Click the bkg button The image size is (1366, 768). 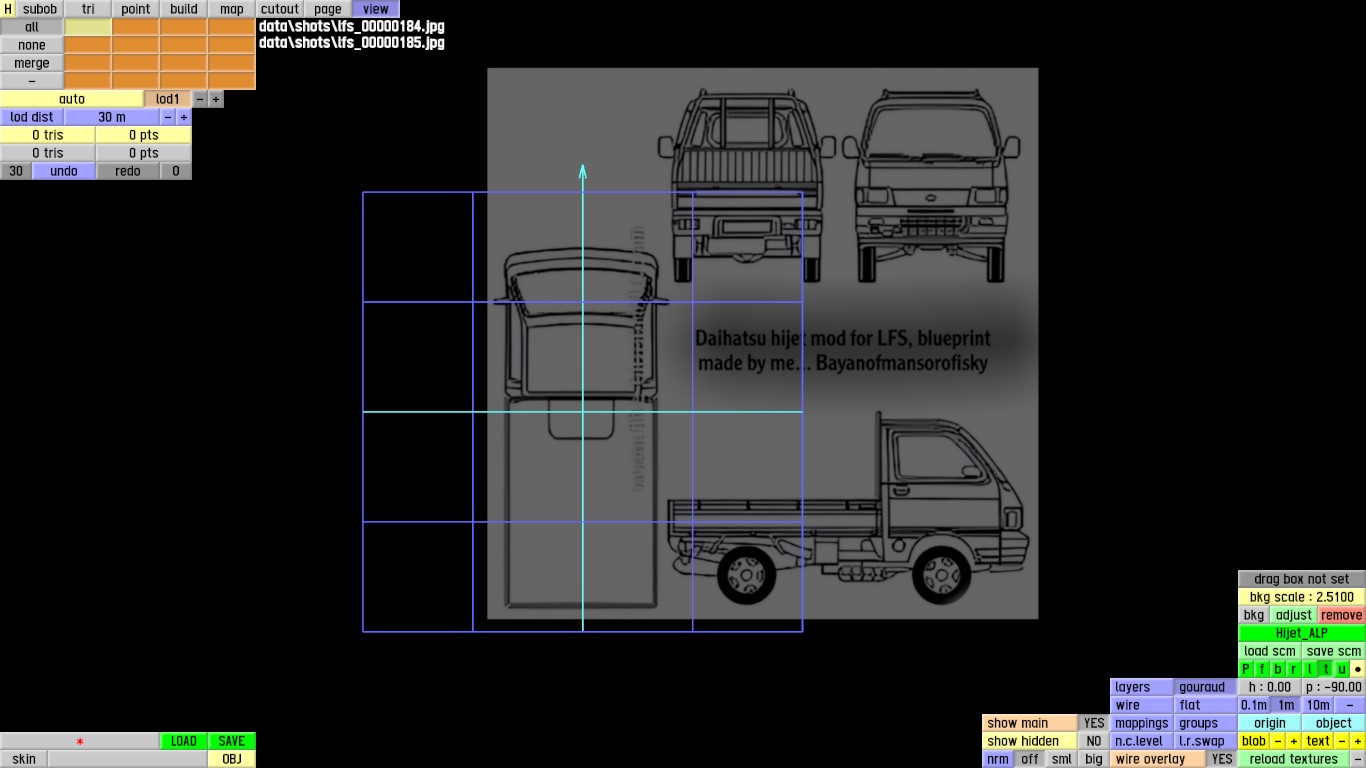coord(1254,615)
